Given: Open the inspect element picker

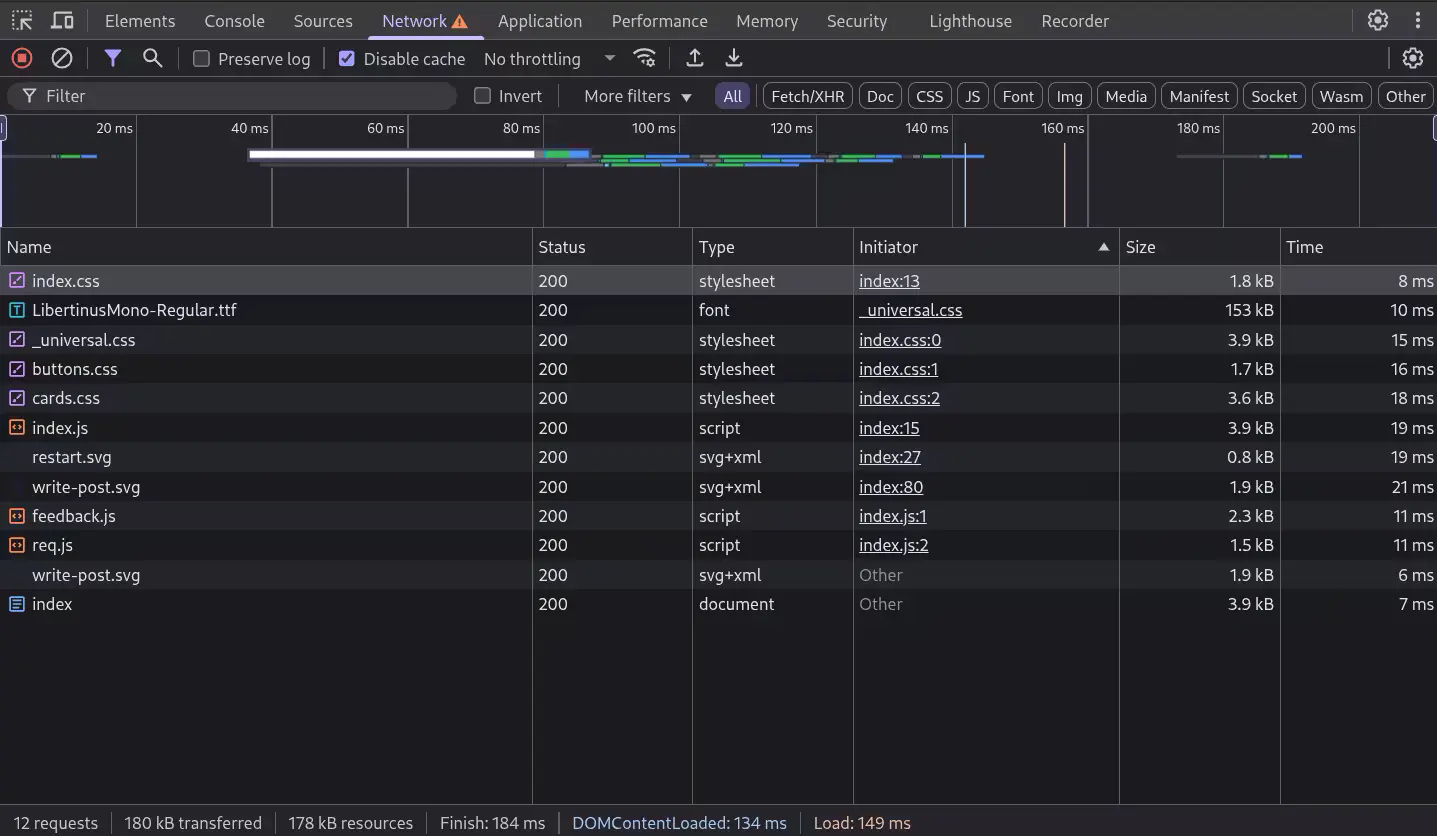Looking at the screenshot, I should [x=20, y=20].
